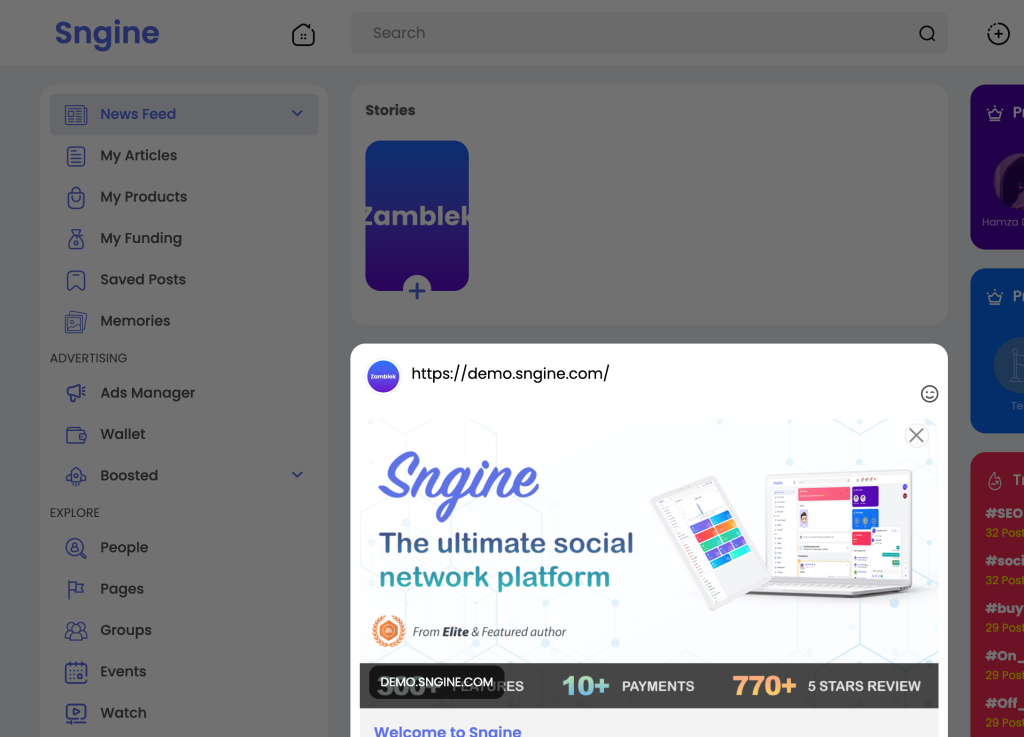The image size is (1024, 737).
Task: Click the Sngine logo
Action: tap(107, 33)
